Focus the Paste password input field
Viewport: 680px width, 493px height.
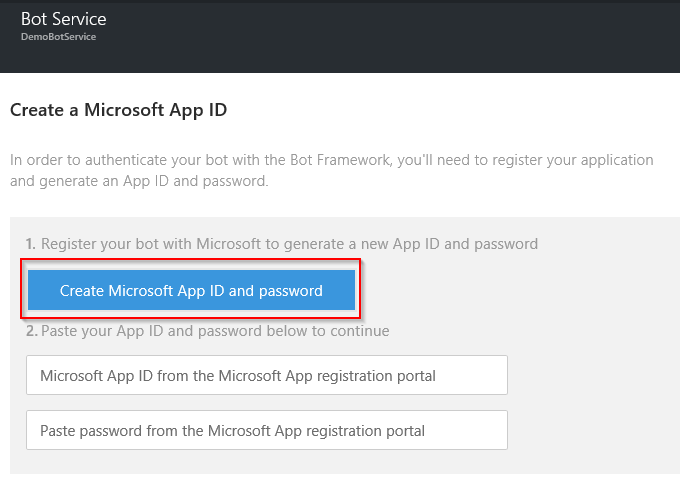point(267,431)
